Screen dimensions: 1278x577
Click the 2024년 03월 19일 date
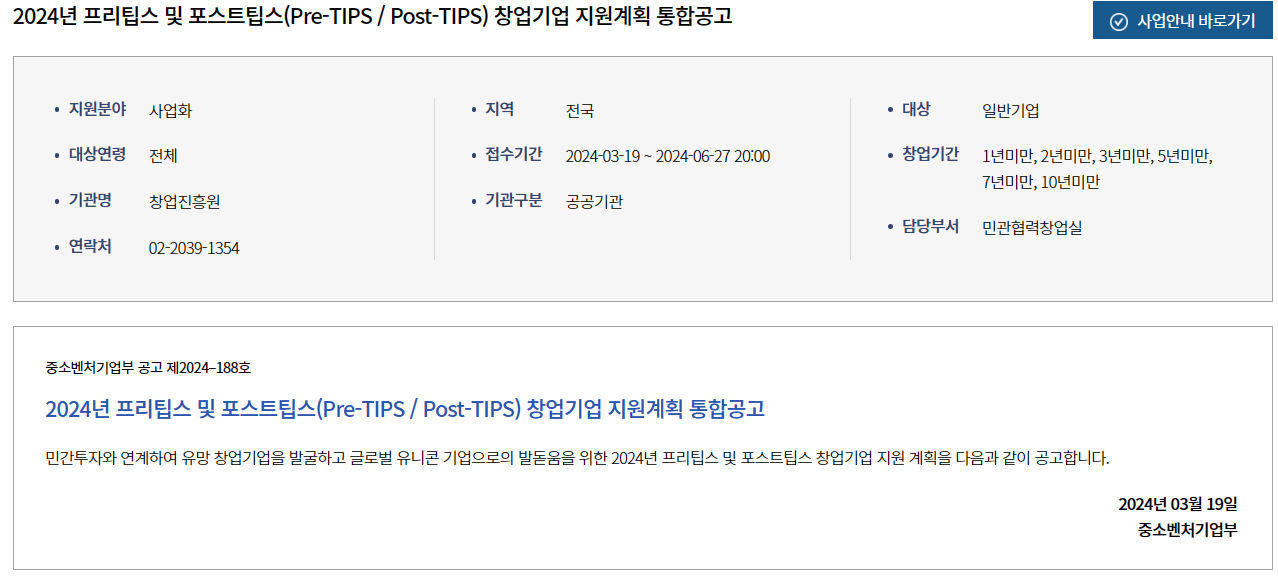(x=1178, y=504)
